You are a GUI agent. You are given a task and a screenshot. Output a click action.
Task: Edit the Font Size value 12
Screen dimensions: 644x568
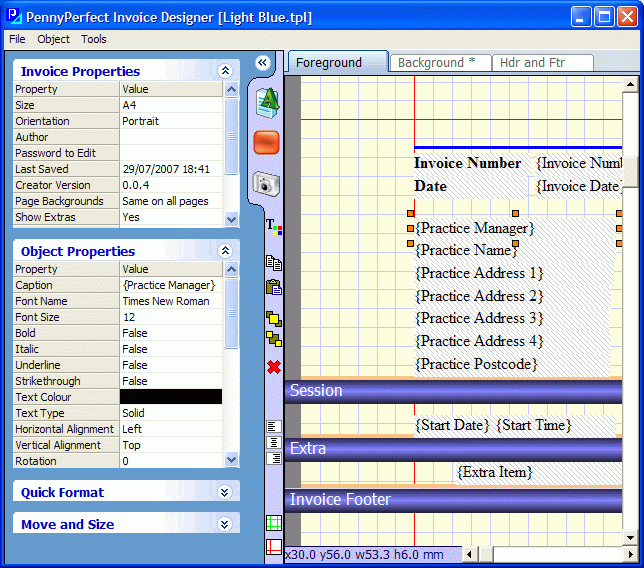point(171,317)
